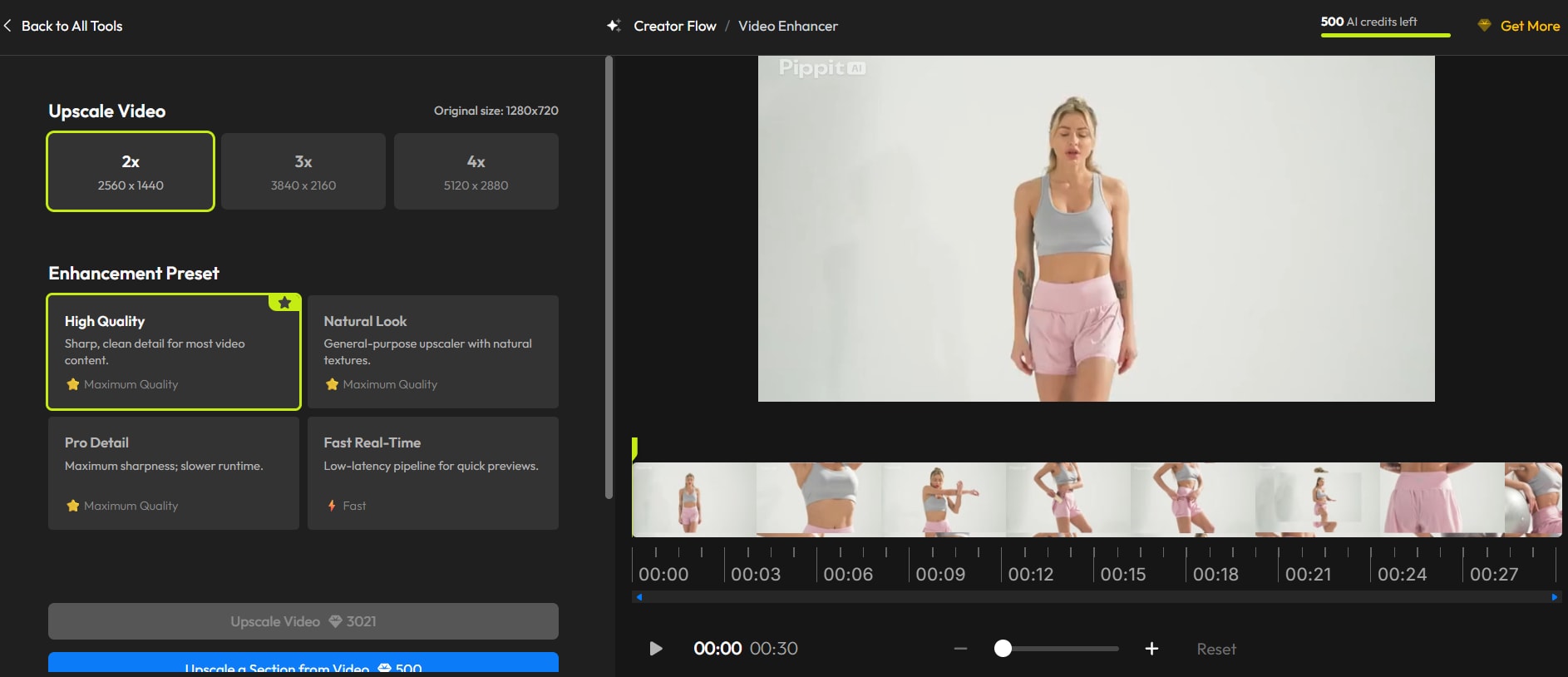
Task: Click the back chevron arrow icon
Action: [7, 26]
